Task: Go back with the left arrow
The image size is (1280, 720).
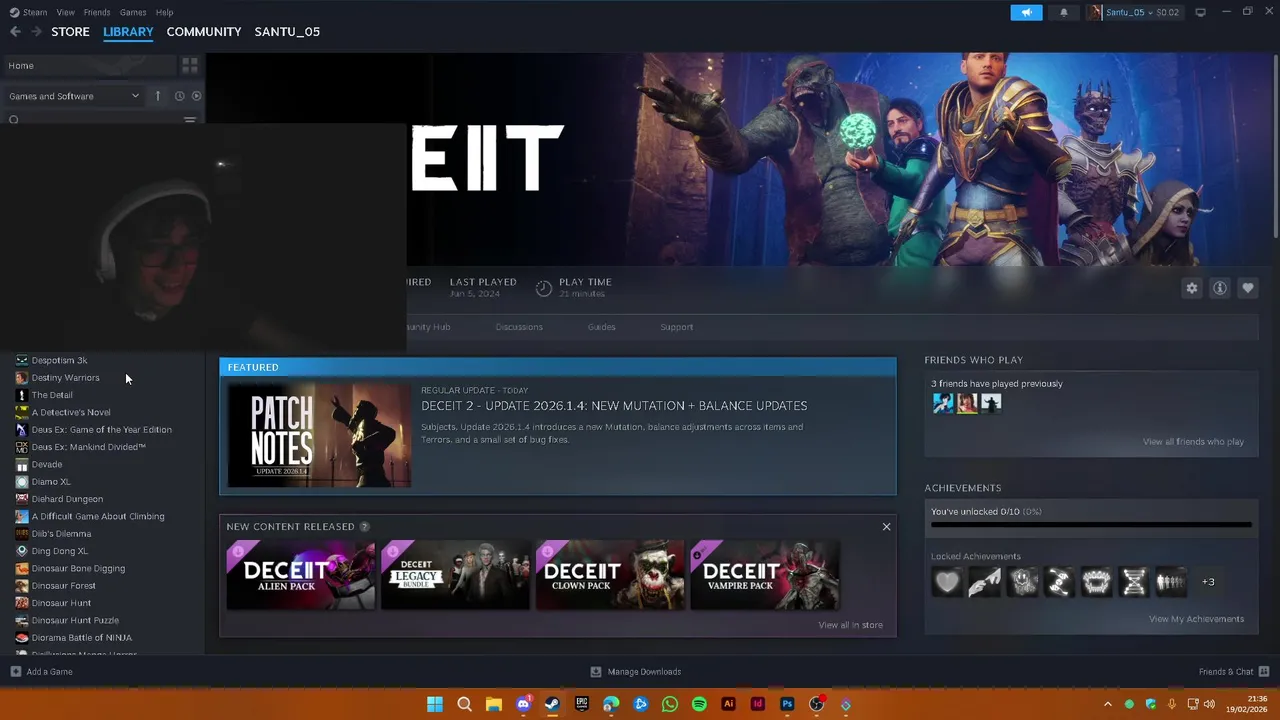Action: pyautogui.click(x=15, y=32)
